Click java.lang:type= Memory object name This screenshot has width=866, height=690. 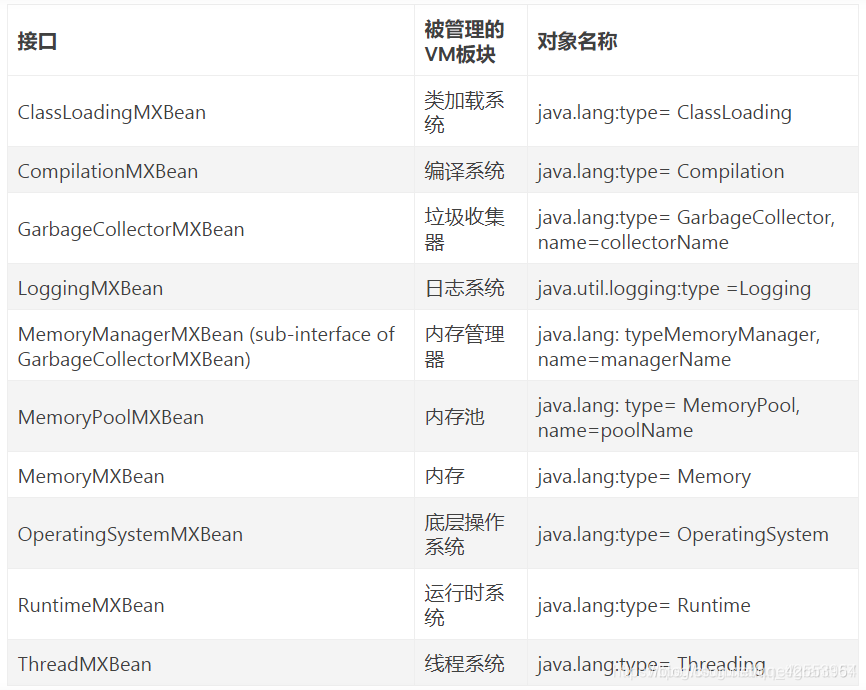[x=644, y=476]
